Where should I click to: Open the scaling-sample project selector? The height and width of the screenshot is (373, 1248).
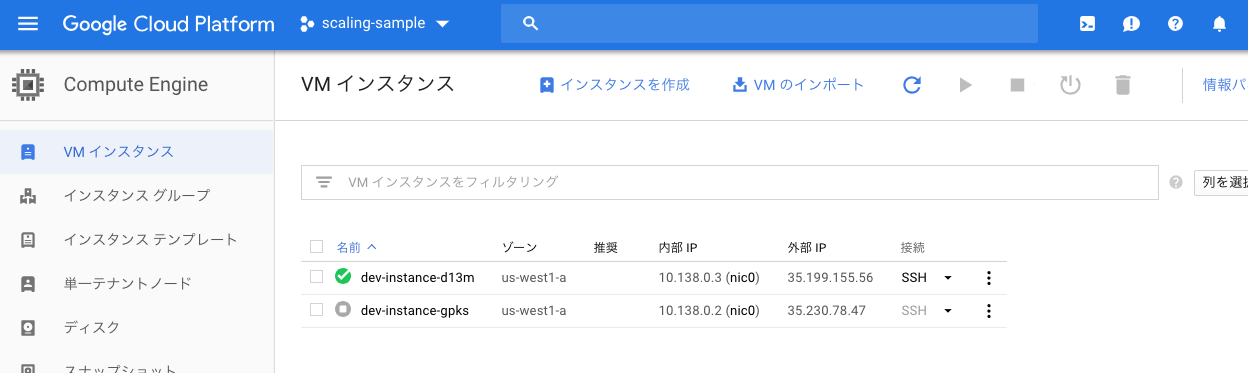(x=375, y=23)
